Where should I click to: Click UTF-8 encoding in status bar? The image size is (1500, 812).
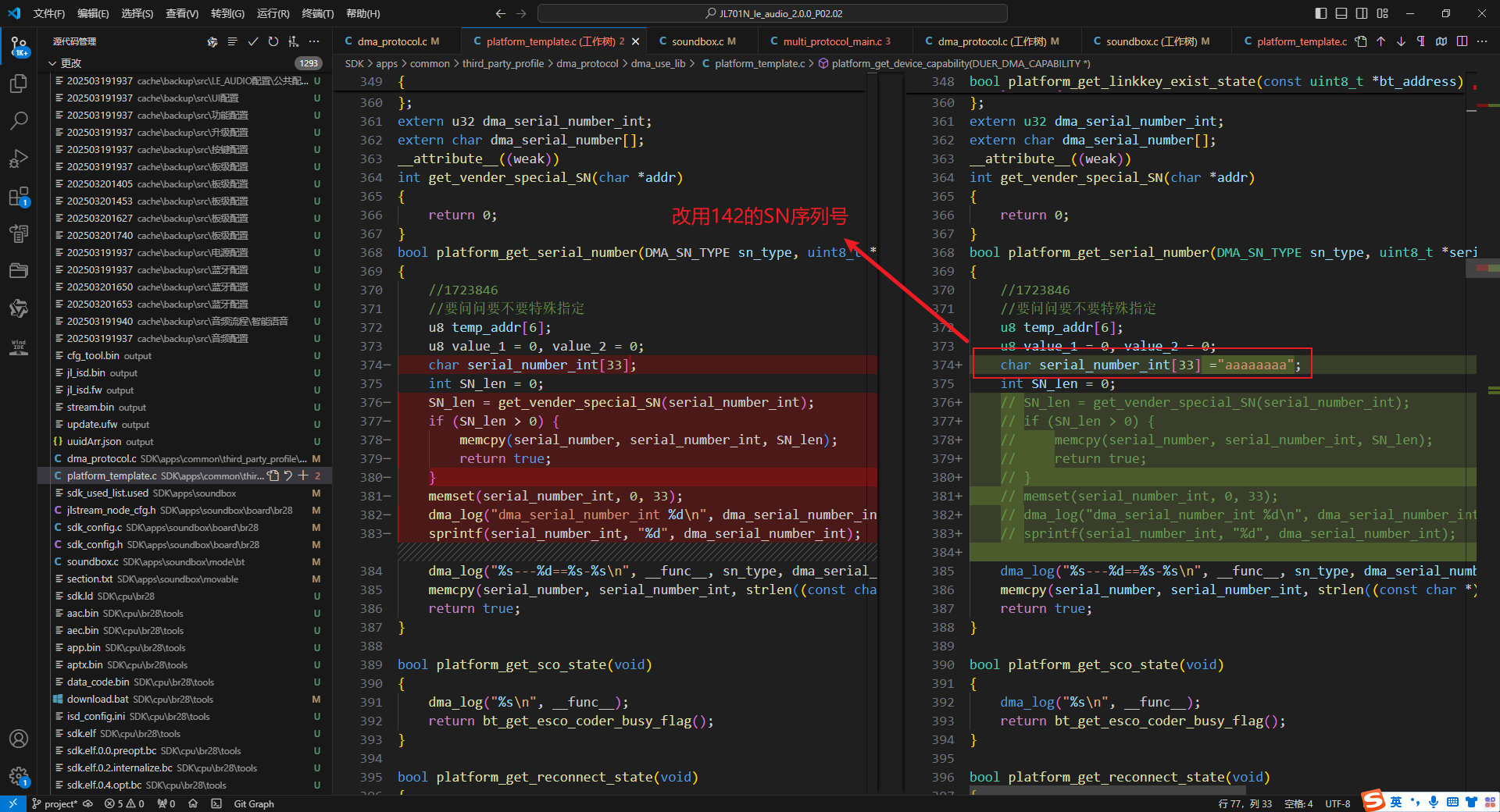[1337, 803]
